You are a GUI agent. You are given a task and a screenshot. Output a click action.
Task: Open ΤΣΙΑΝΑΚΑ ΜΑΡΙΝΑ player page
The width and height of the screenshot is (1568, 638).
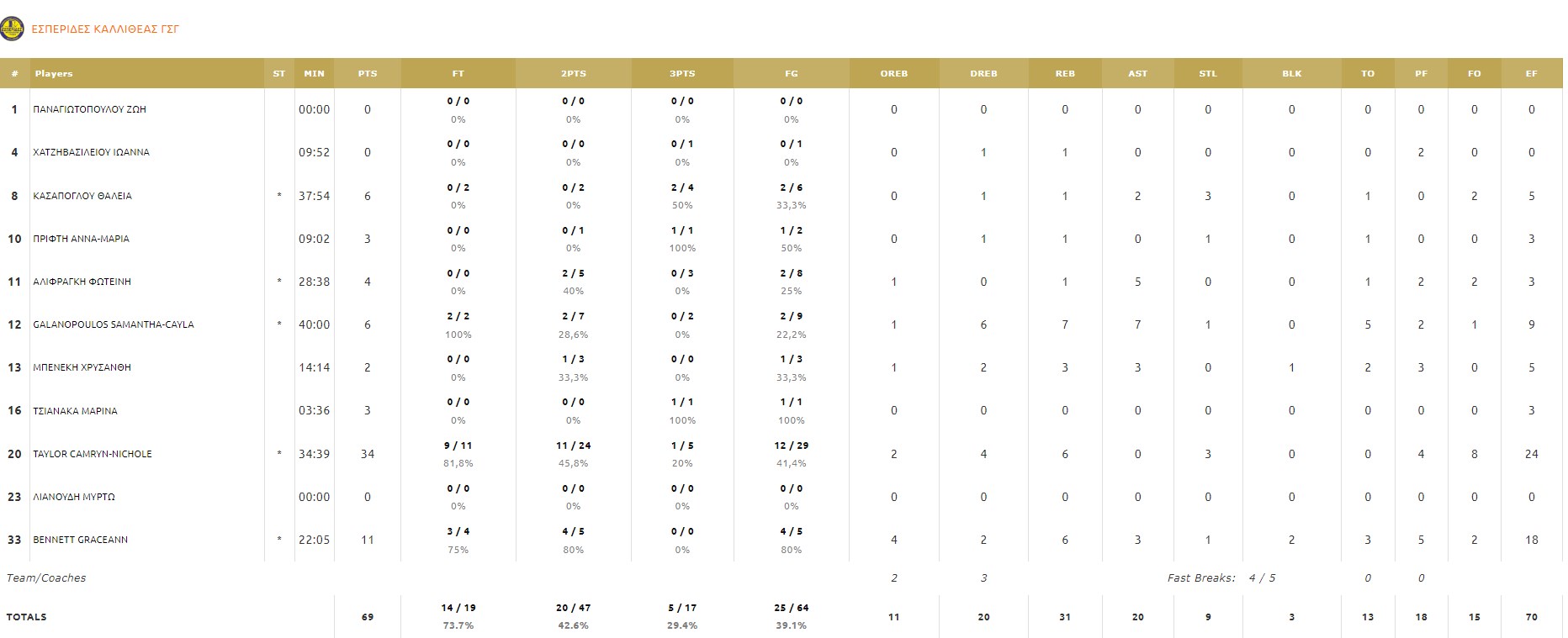pyautogui.click(x=75, y=411)
